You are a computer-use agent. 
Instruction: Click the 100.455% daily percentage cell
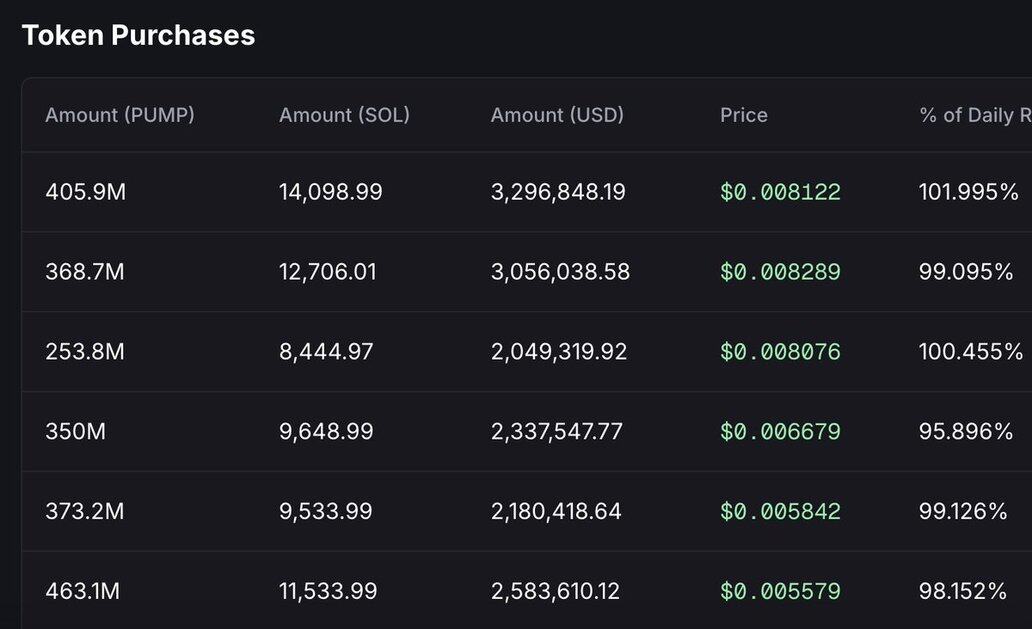[x=971, y=351]
